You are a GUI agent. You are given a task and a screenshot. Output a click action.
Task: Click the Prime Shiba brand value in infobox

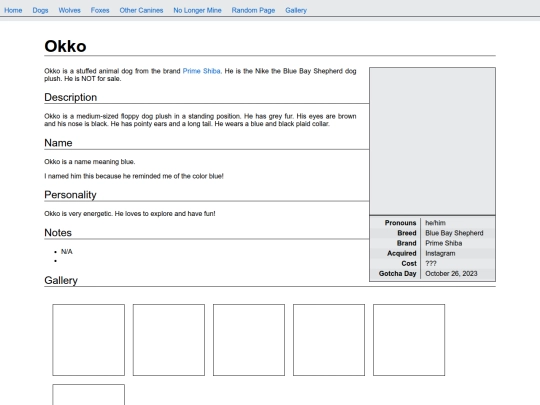pos(444,243)
